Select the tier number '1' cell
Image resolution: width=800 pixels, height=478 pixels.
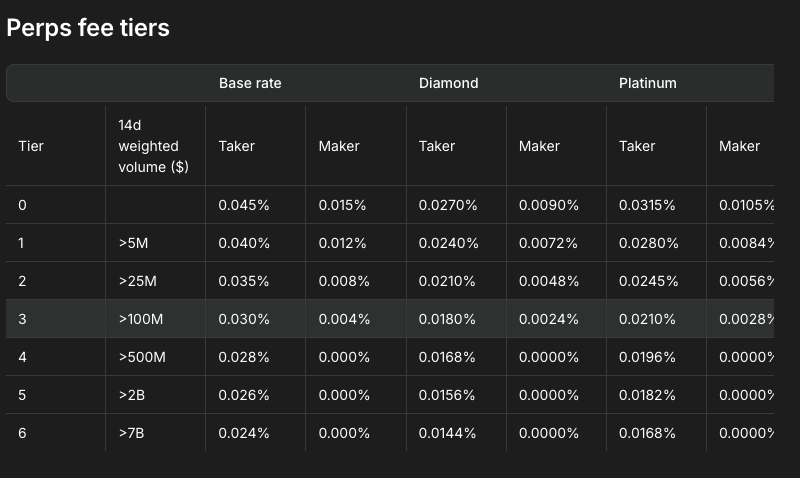point(21,243)
